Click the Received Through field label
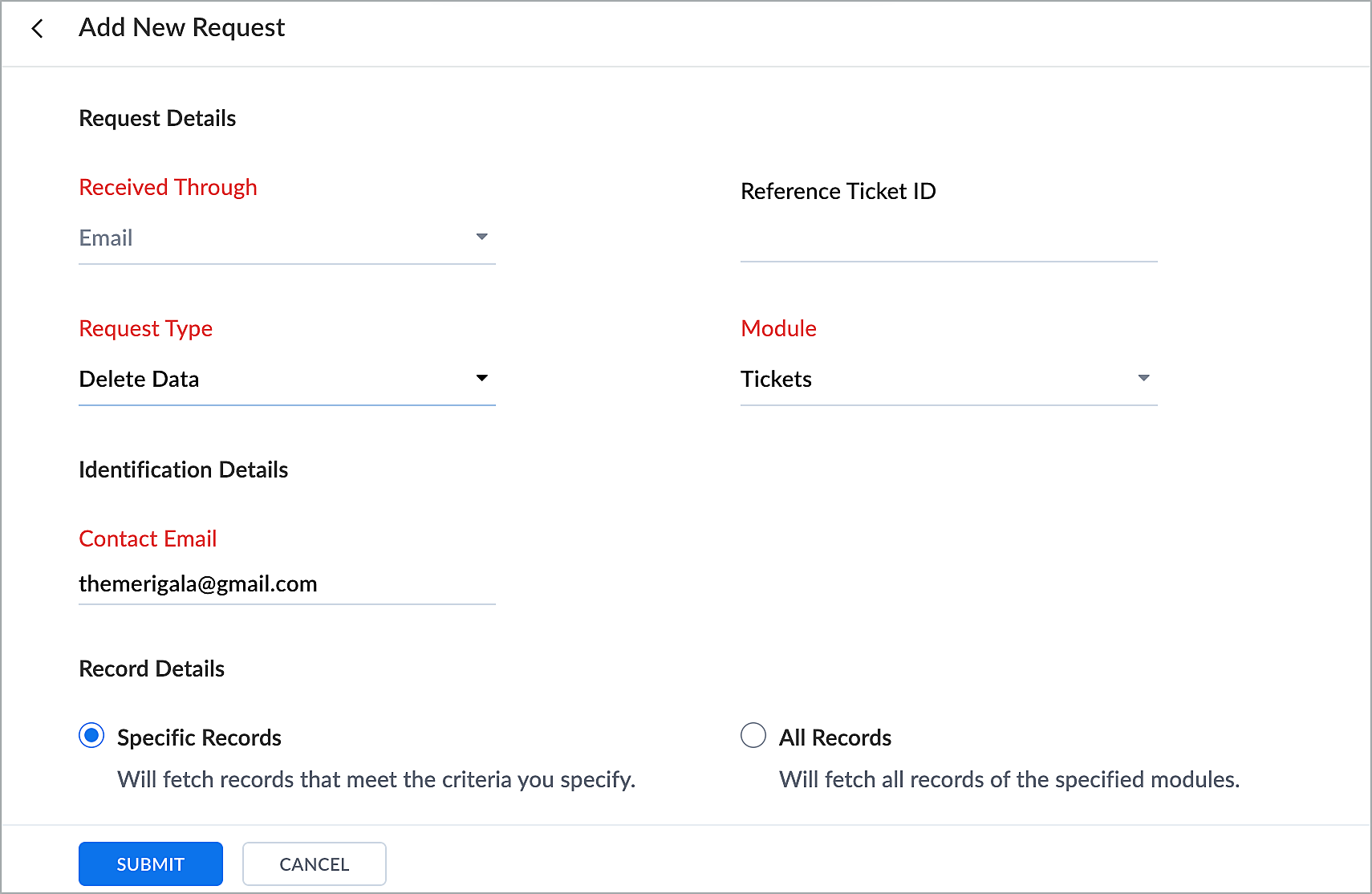 [x=168, y=187]
